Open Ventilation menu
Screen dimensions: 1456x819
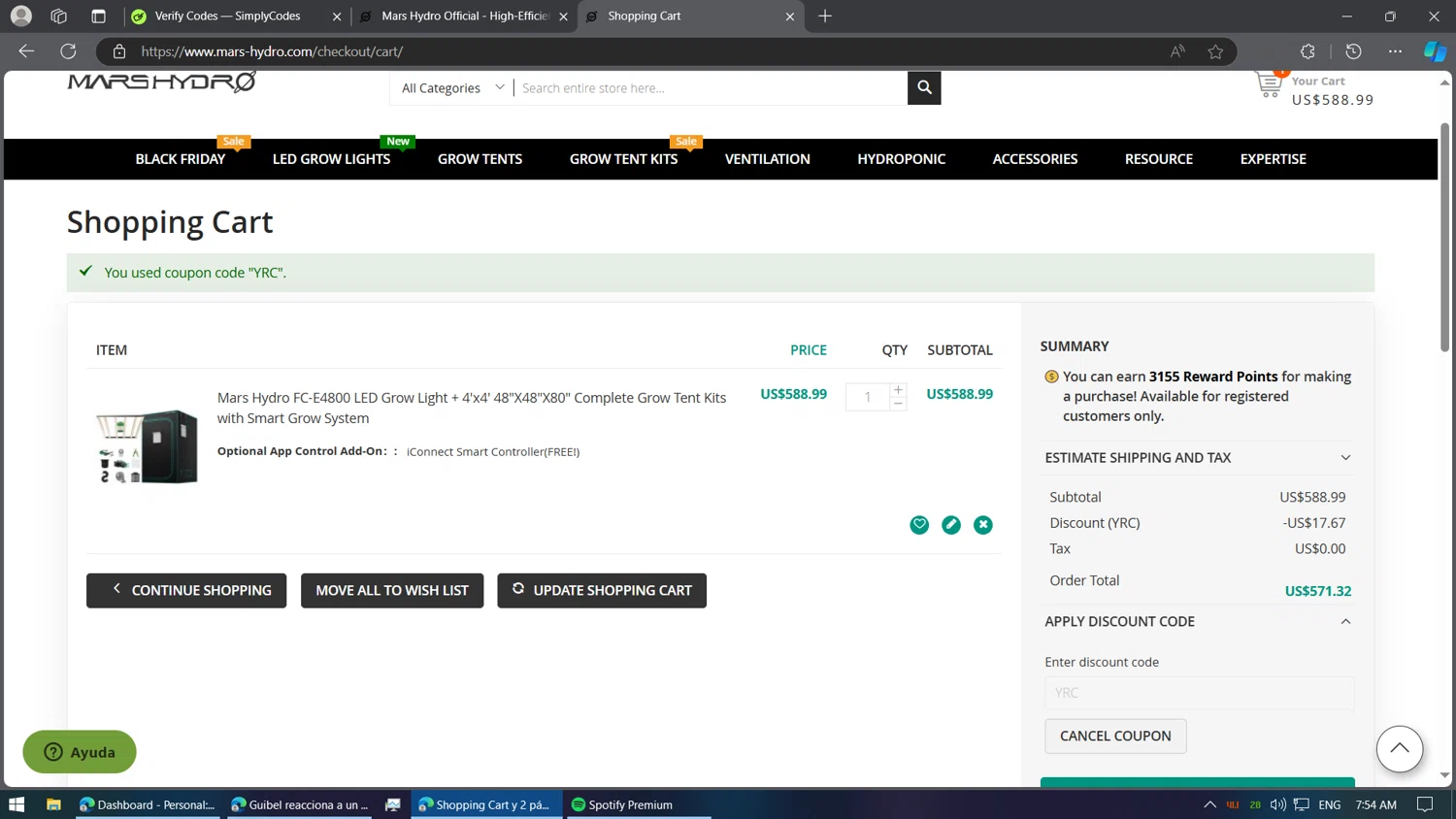coord(767,159)
